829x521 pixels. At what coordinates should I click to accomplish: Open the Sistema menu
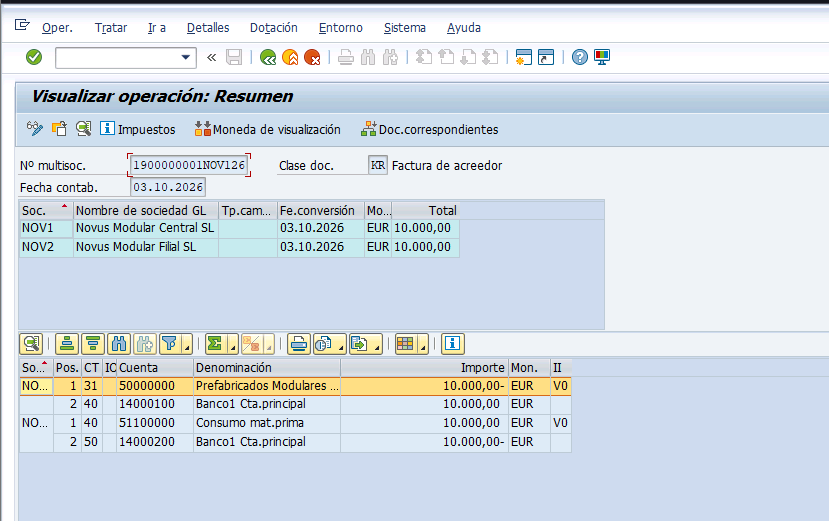405,28
